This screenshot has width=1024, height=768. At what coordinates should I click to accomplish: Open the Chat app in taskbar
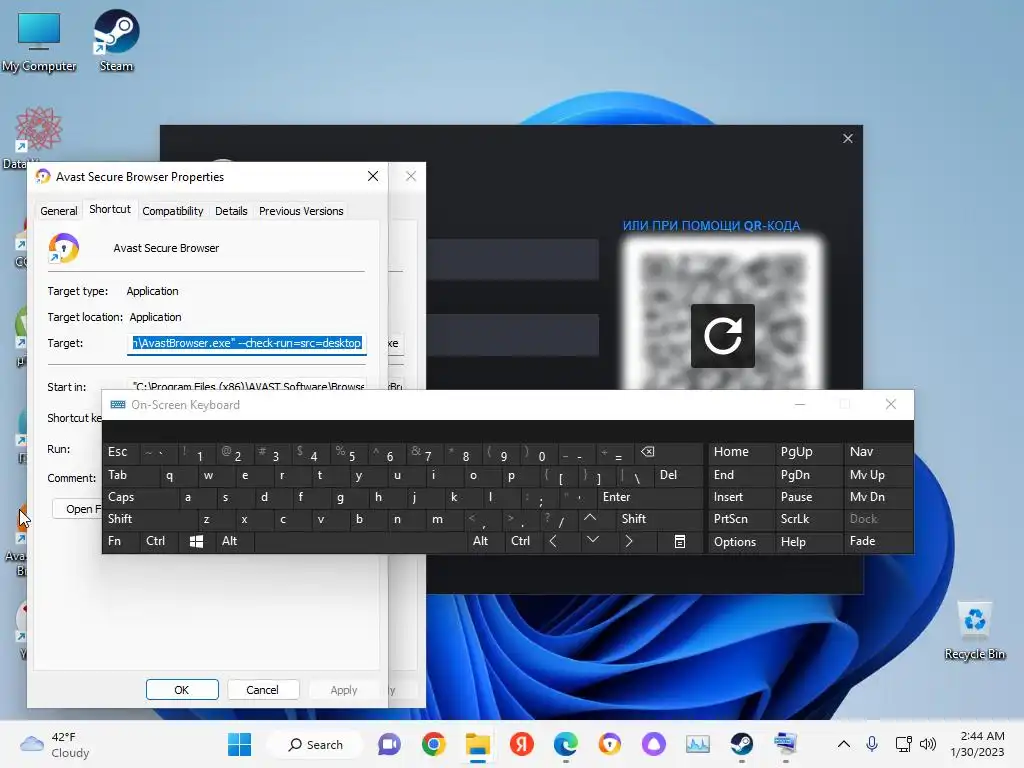pyautogui.click(x=389, y=744)
